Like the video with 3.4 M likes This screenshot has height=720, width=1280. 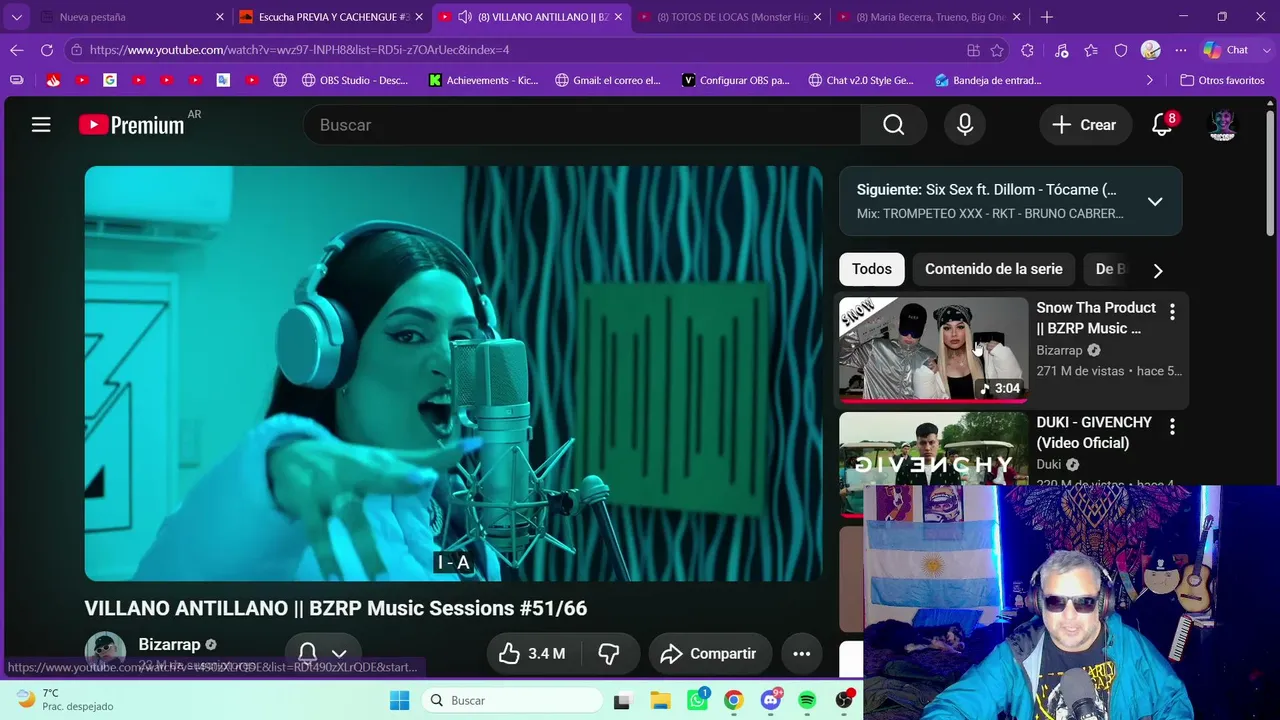point(532,654)
